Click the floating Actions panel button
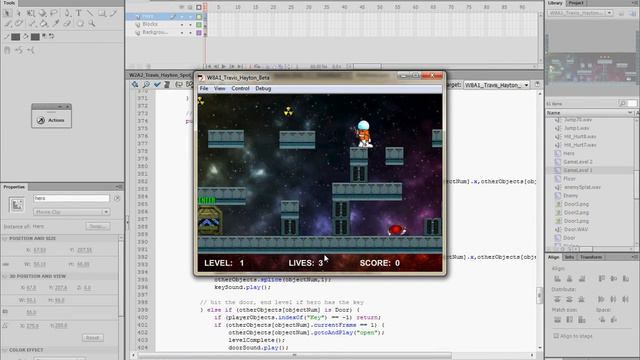This screenshot has height=360, width=640. pyautogui.click(x=51, y=120)
